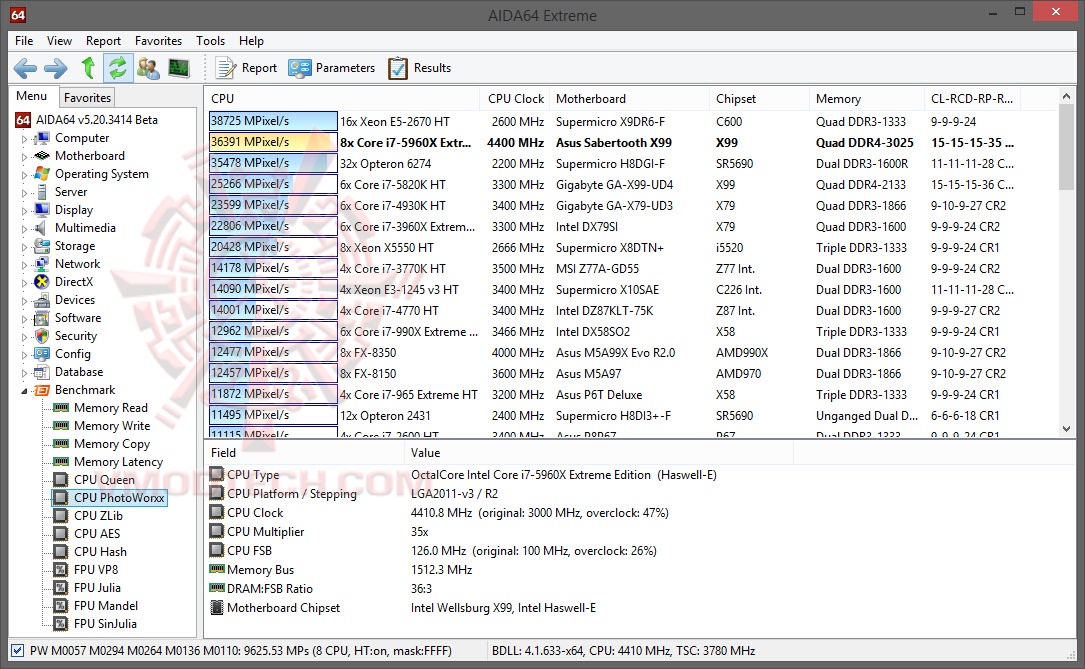Select the Devices tree item
This screenshot has width=1085, height=669.
(75, 300)
